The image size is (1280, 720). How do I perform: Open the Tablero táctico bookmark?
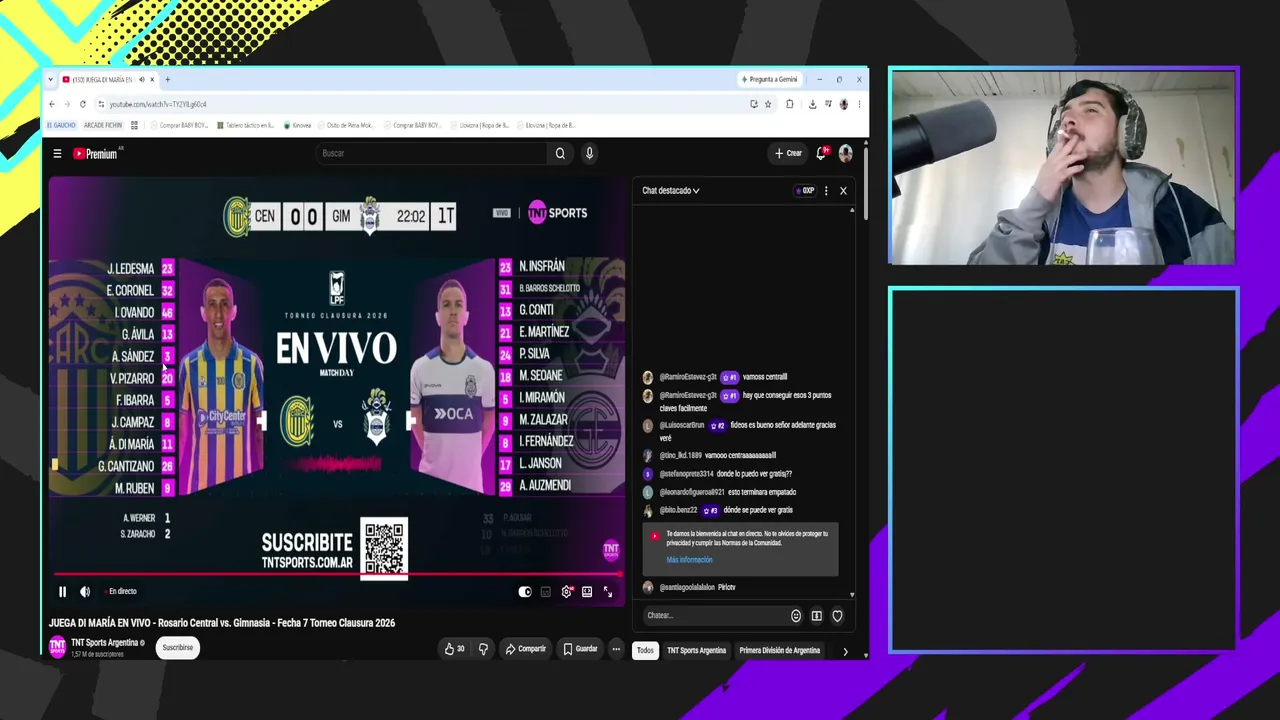[245, 125]
